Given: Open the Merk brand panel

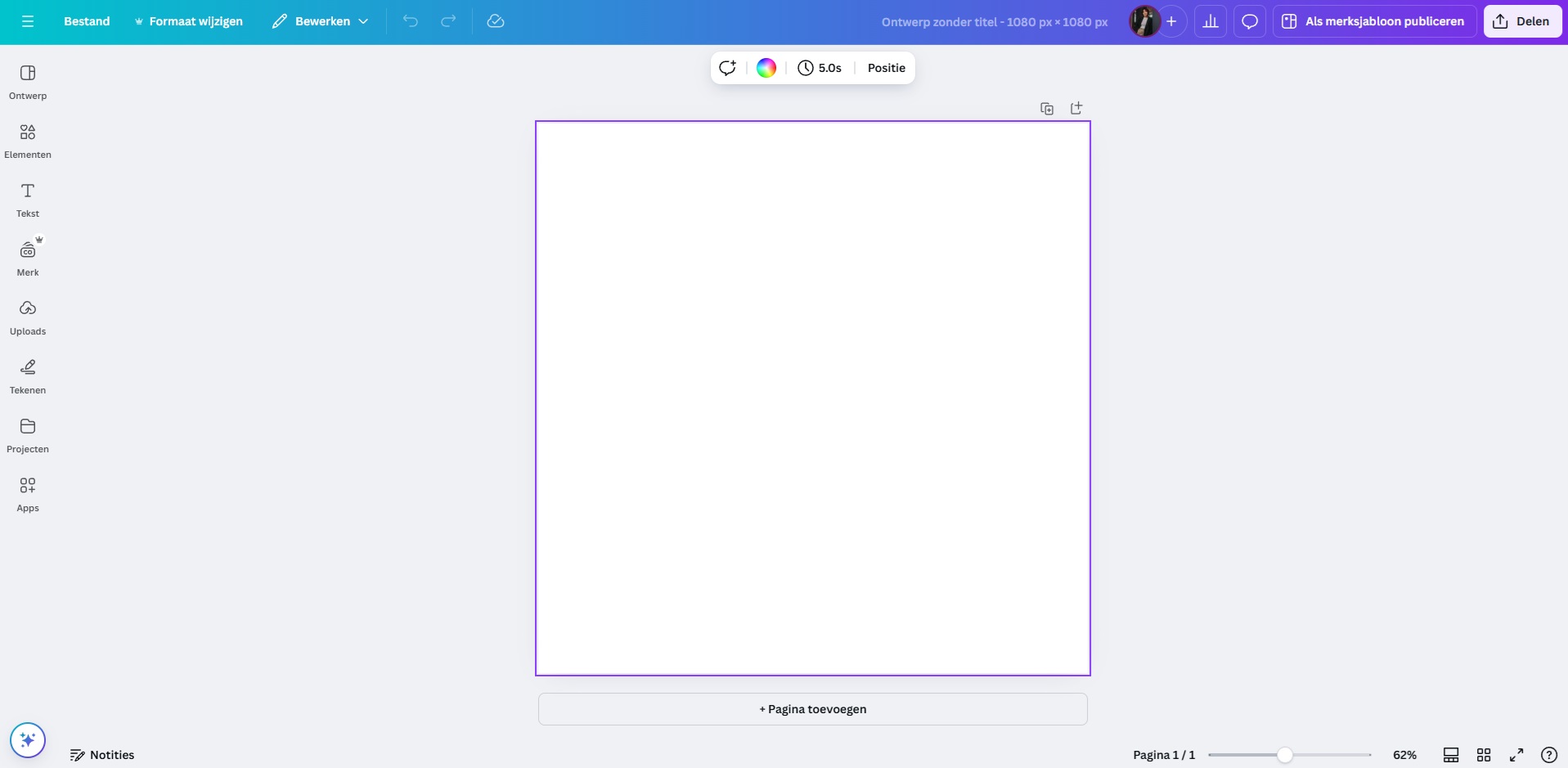Looking at the screenshot, I should coord(28,259).
